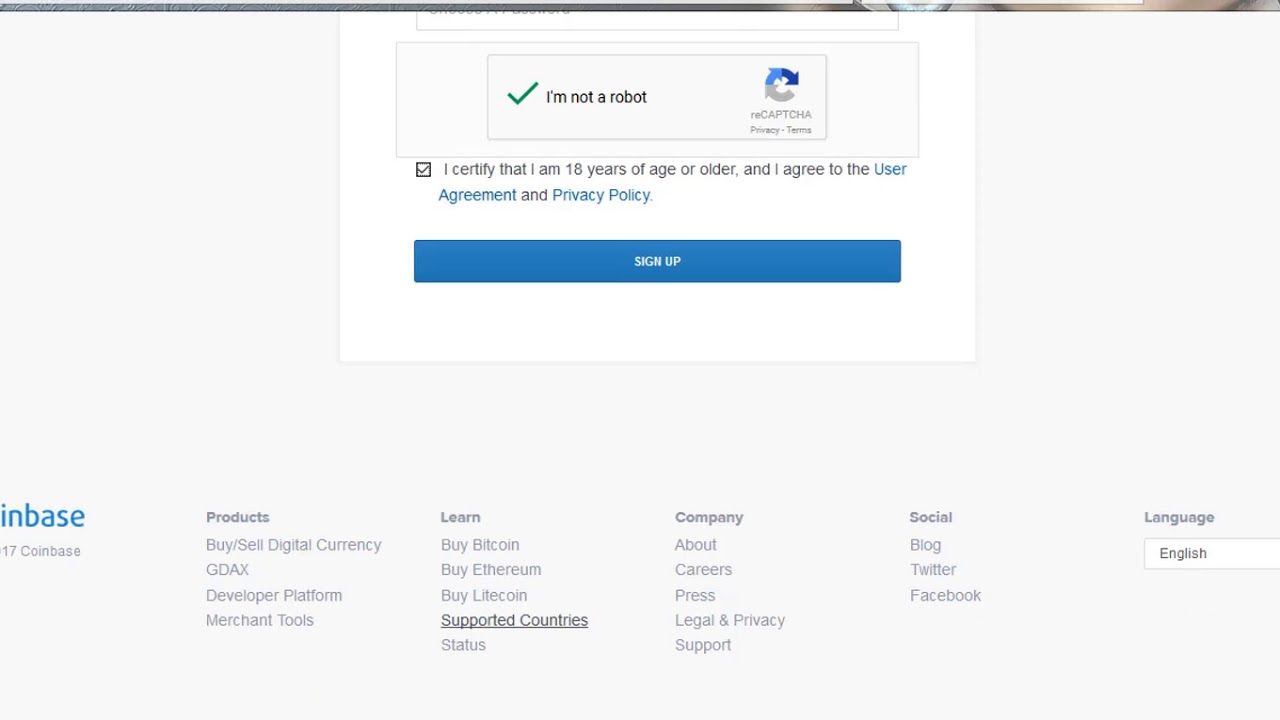Uncheck the age certification checkbox
This screenshot has height=720, width=1280.
click(x=423, y=170)
